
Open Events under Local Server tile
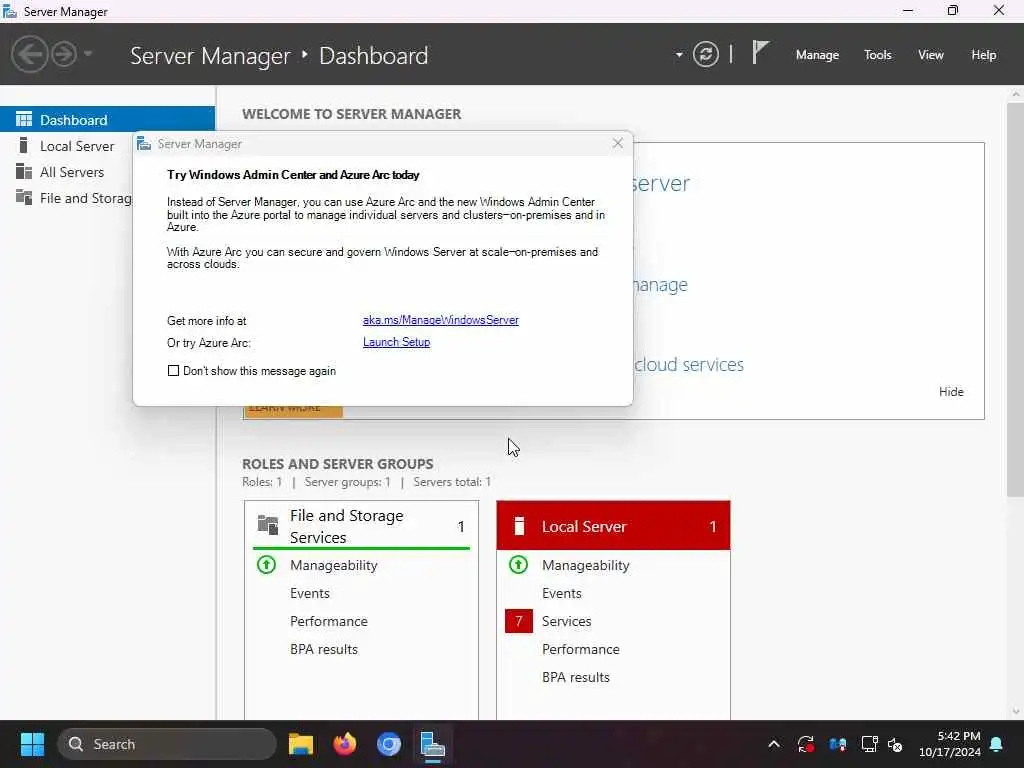point(562,594)
